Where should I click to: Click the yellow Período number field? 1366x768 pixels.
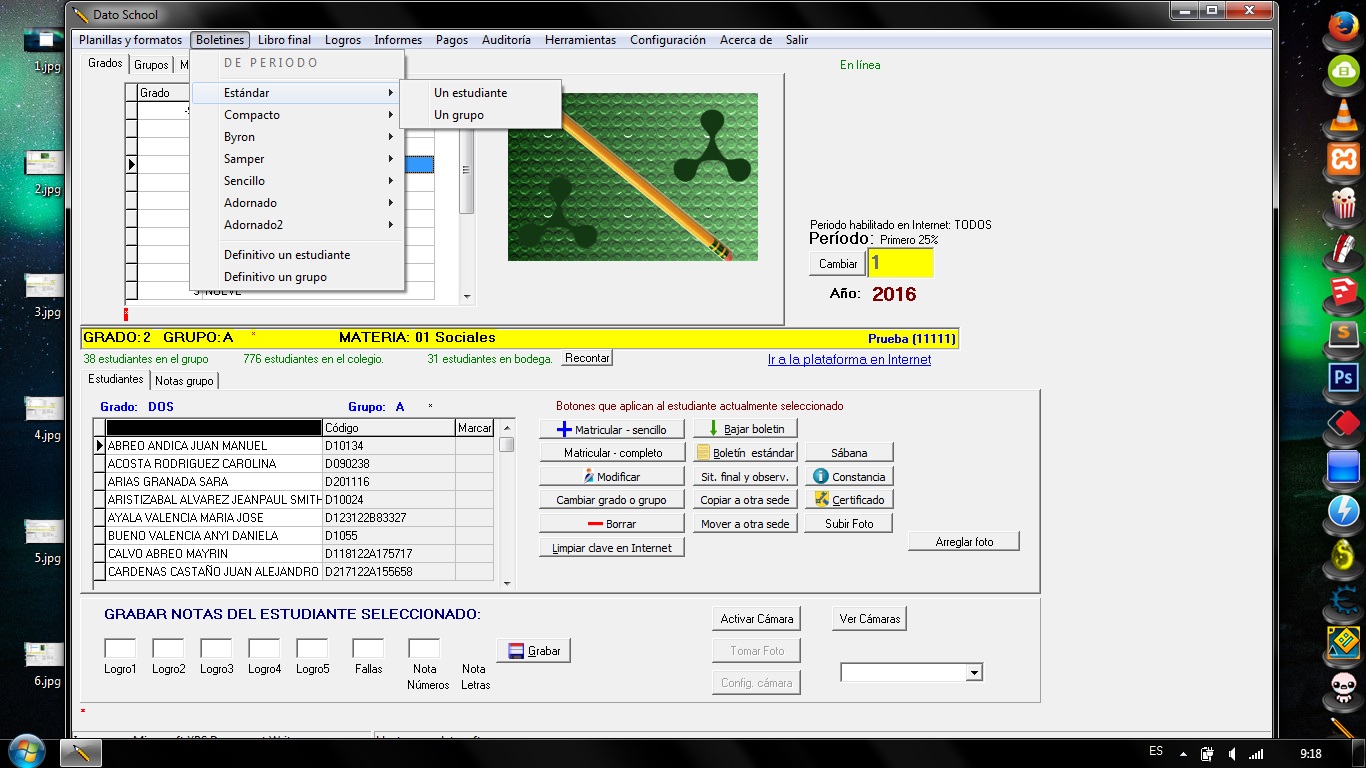(900, 263)
